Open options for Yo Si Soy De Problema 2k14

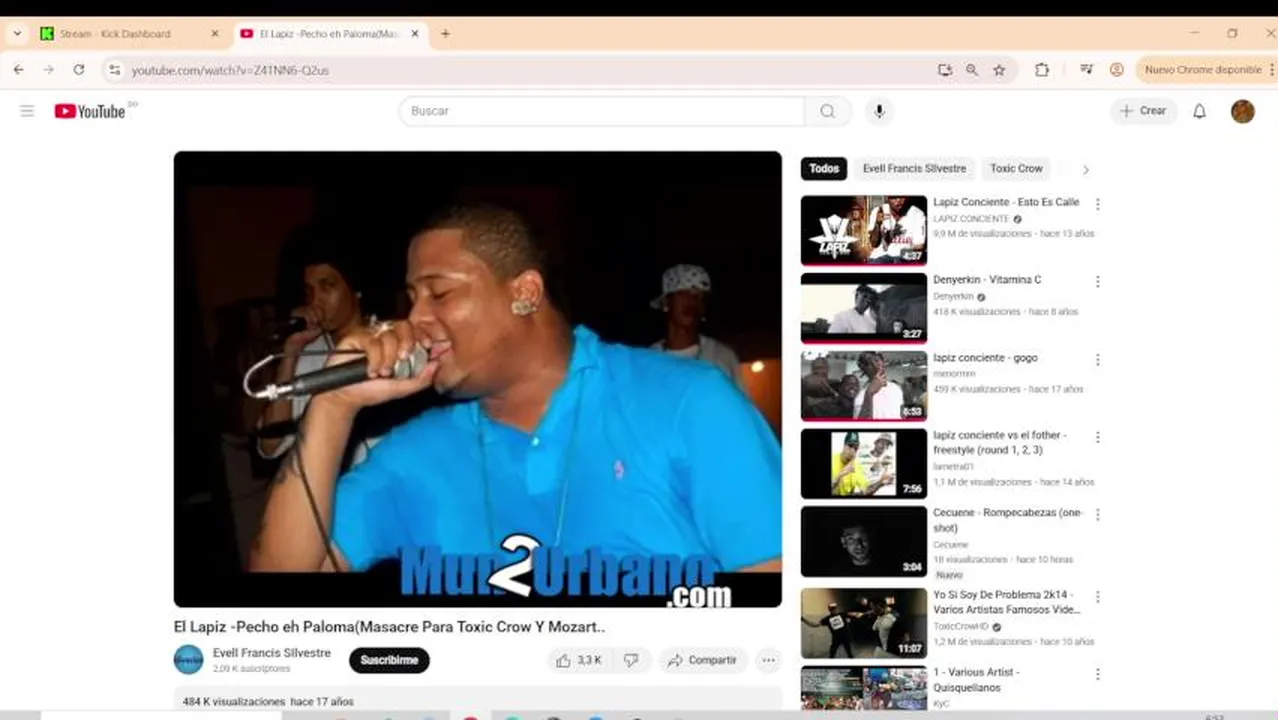tap(1097, 596)
